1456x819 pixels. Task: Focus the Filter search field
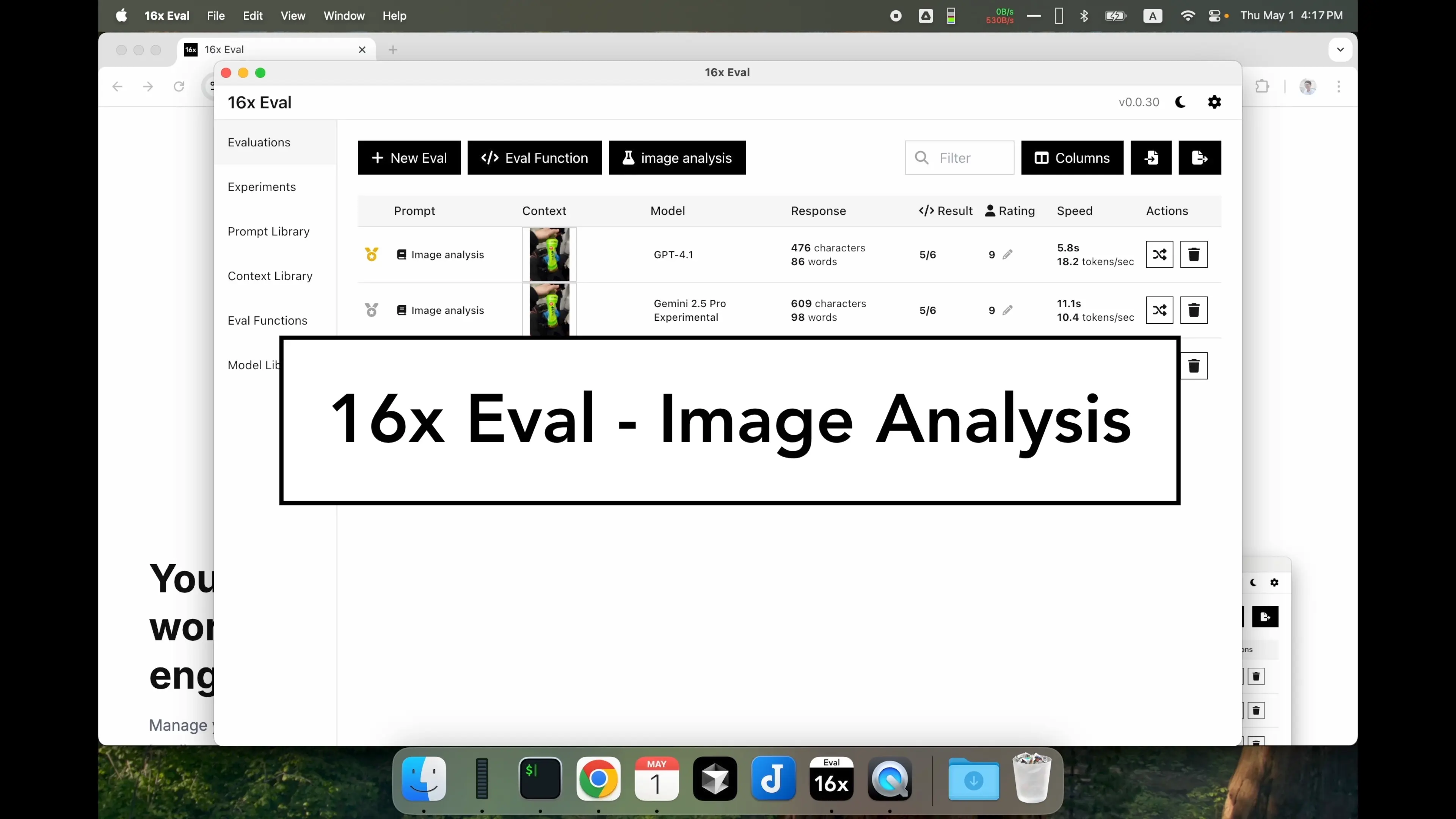pos(959,158)
